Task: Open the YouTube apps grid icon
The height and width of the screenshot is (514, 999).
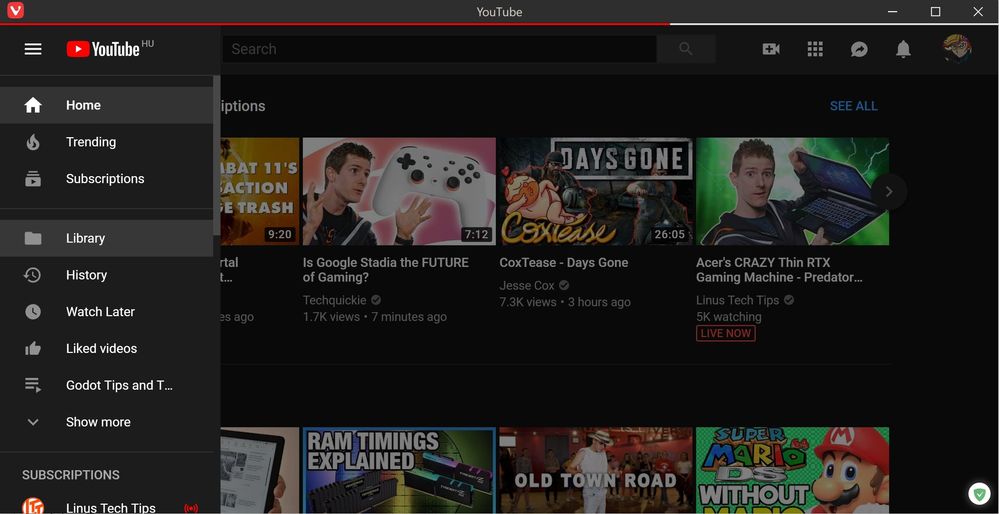Action: click(815, 49)
